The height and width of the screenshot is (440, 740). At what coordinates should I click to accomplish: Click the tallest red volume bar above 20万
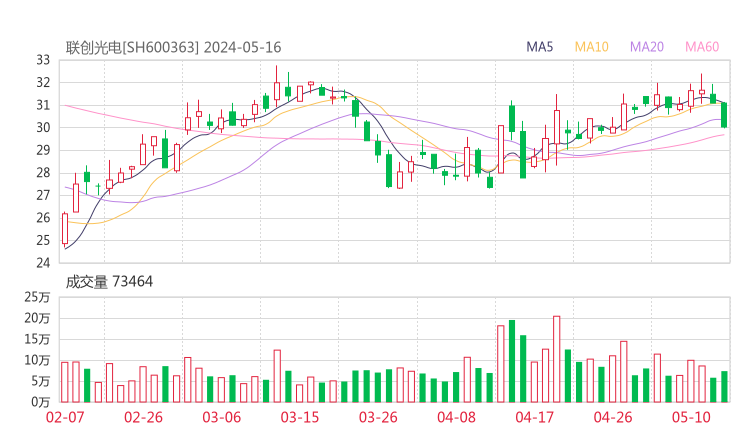click(556, 359)
